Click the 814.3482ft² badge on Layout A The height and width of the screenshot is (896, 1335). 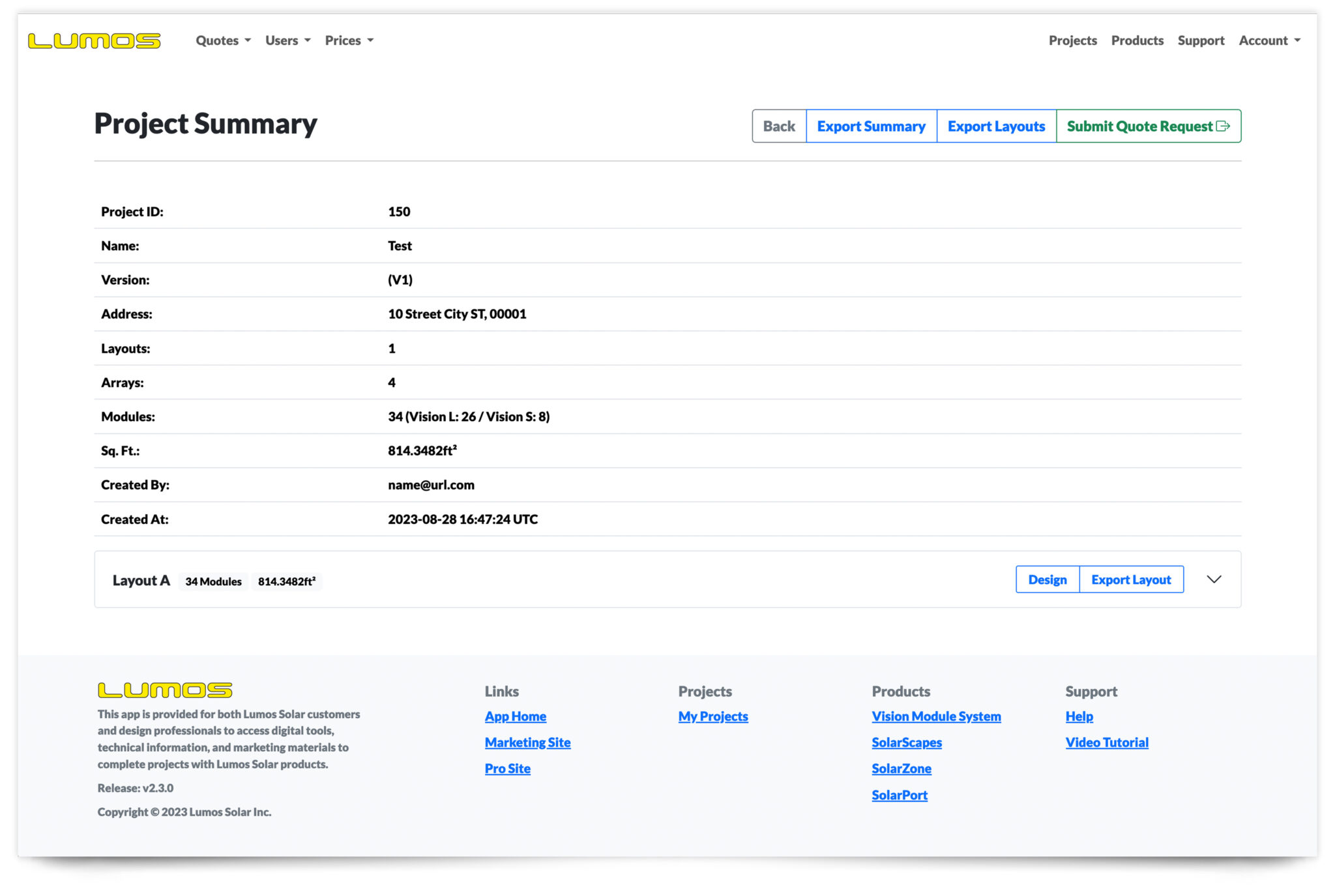click(x=287, y=581)
